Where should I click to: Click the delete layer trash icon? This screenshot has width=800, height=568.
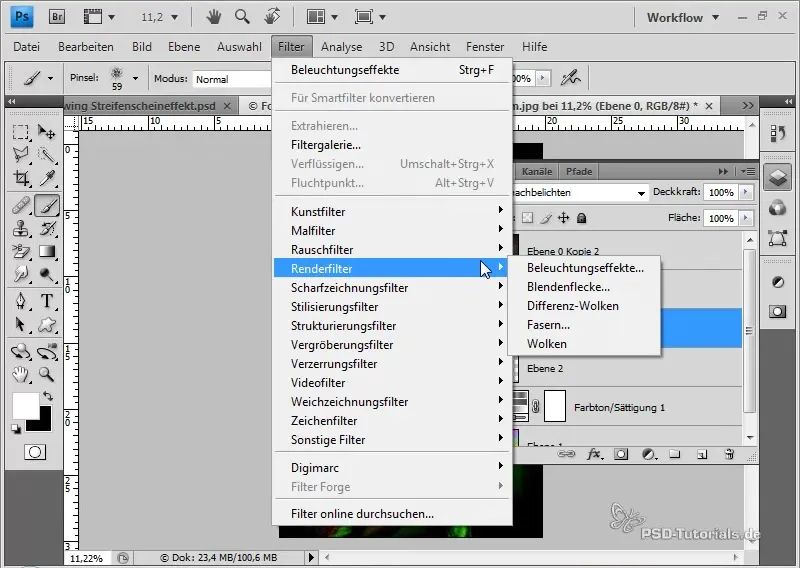click(x=729, y=454)
